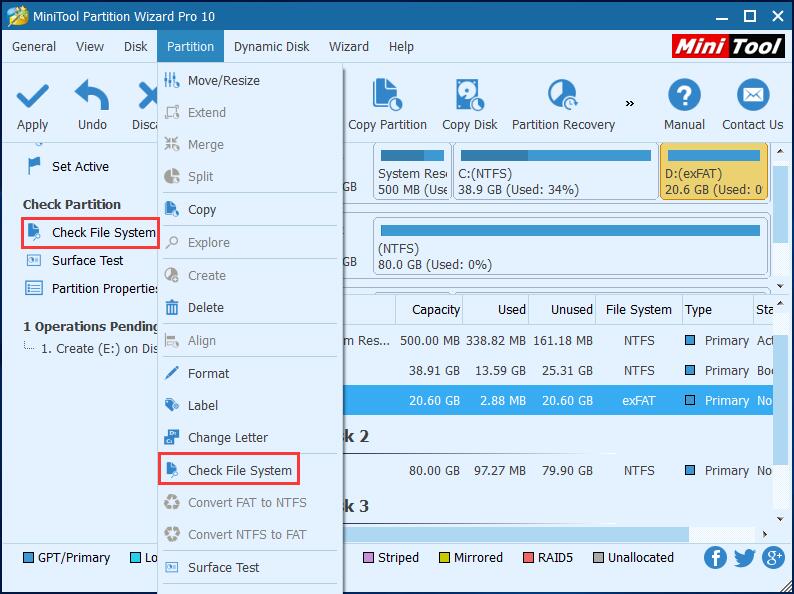Click the Striped legend color swatch
This screenshot has width=794, height=594.
368,558
